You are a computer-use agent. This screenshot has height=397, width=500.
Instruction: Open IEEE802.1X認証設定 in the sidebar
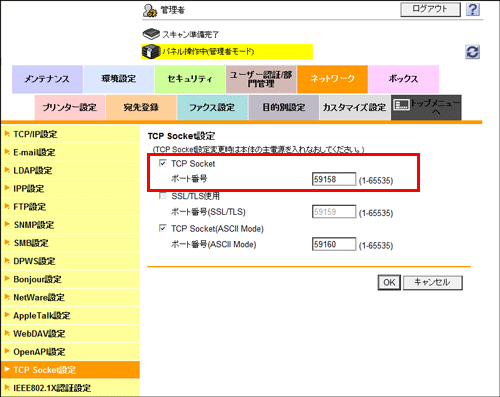coord(70,388)
